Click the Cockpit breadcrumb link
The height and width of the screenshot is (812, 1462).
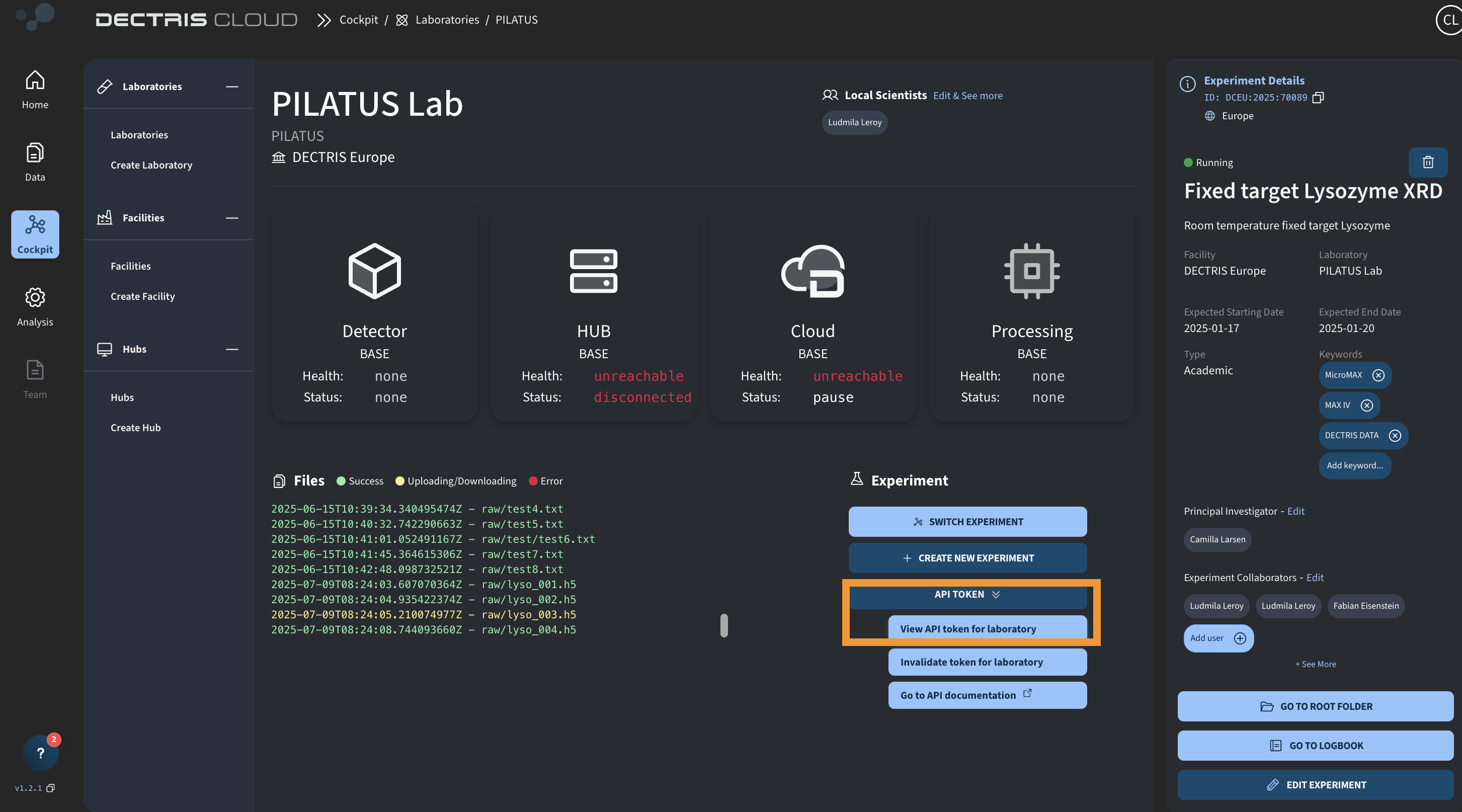click(x=358, y=20)
